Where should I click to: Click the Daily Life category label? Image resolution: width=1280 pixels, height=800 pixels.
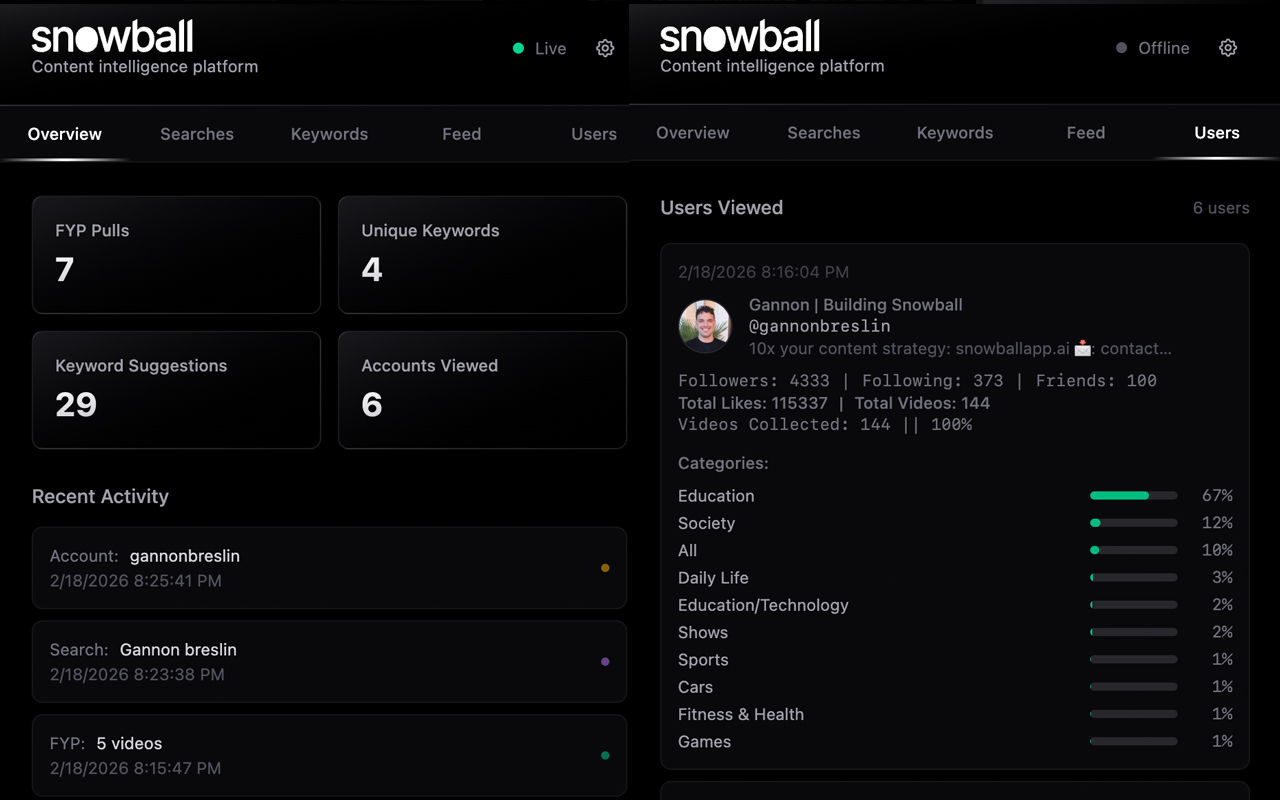[x=713, y=578]
